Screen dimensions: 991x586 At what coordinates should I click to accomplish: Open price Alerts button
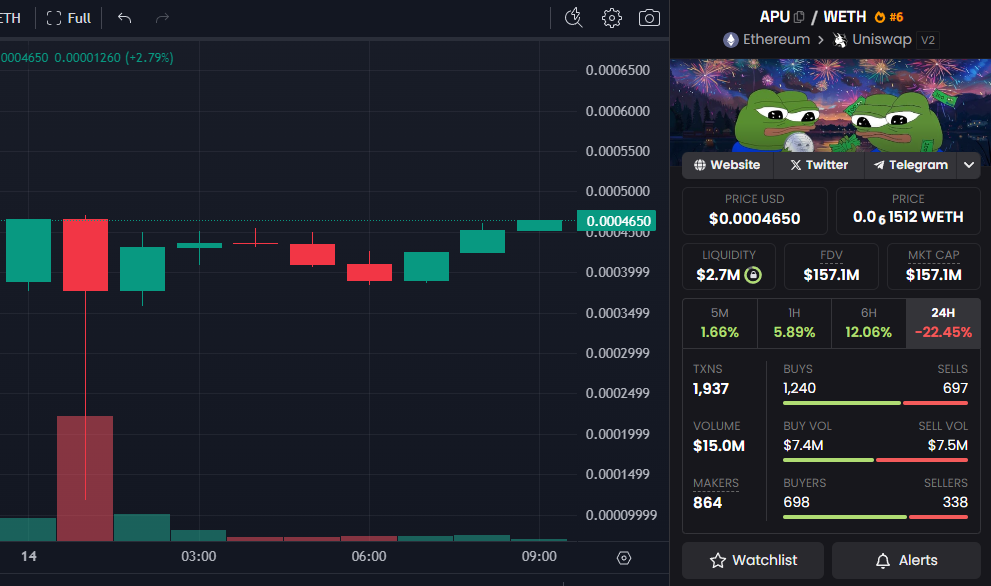coord(906,560)
